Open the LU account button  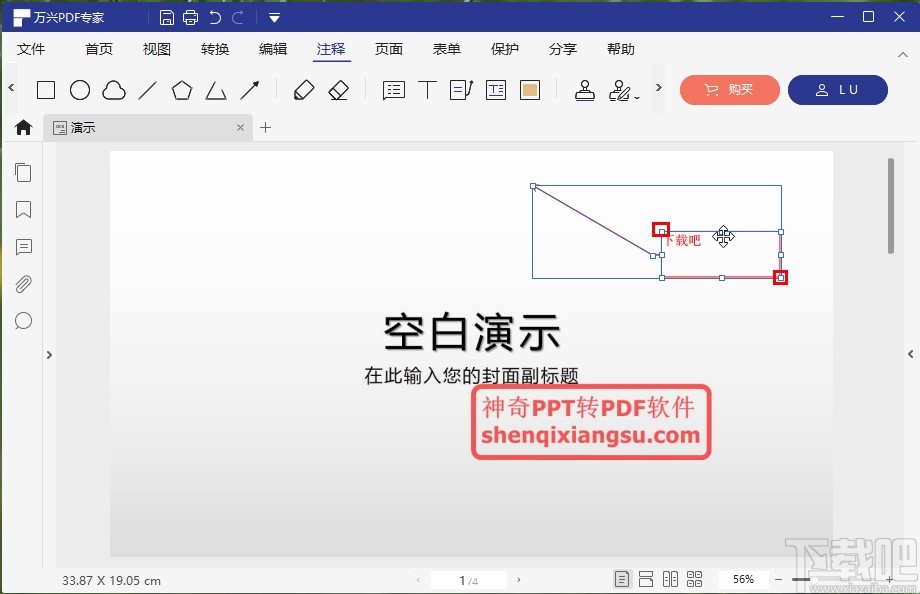[838, 89]
